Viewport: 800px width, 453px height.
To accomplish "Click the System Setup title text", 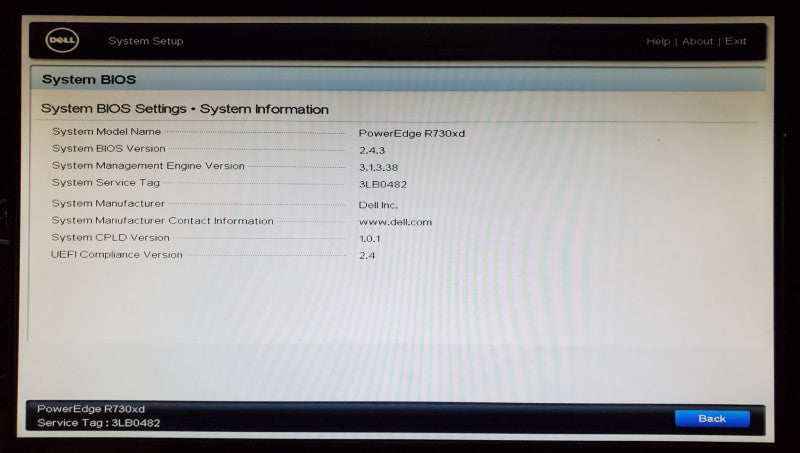I will (145, 41).
